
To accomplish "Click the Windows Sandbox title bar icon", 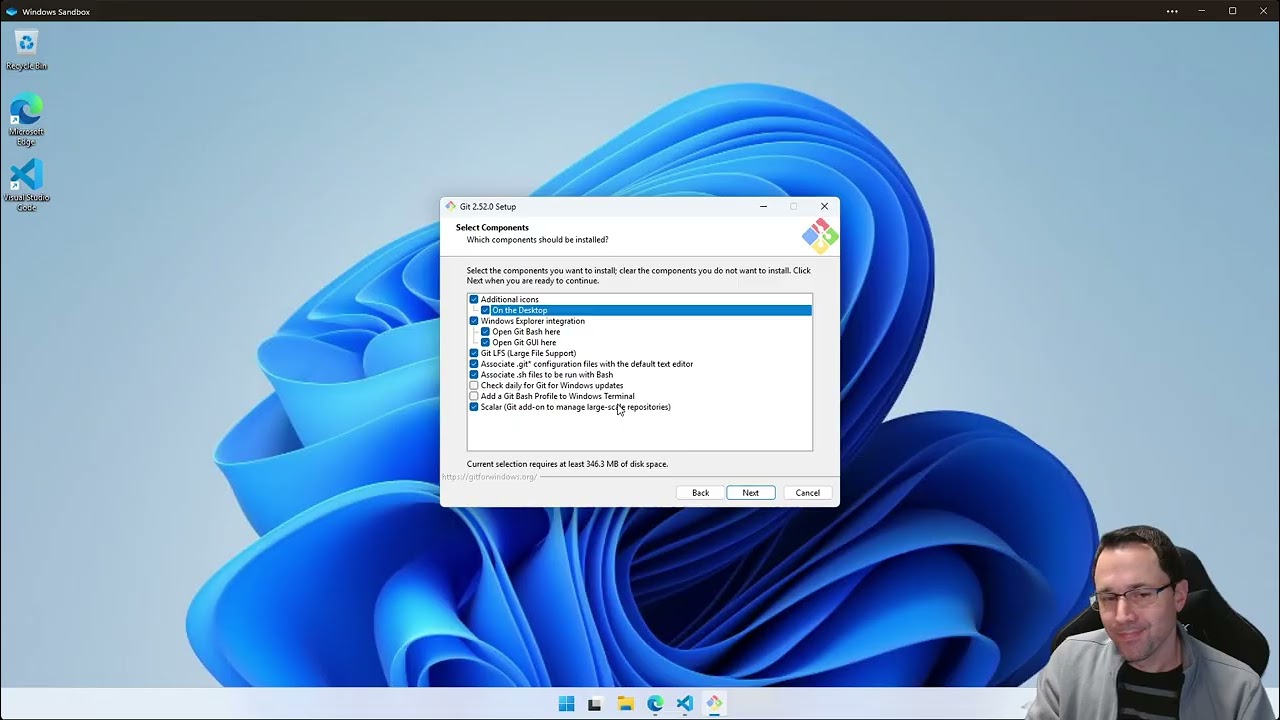I will (11, 11).
